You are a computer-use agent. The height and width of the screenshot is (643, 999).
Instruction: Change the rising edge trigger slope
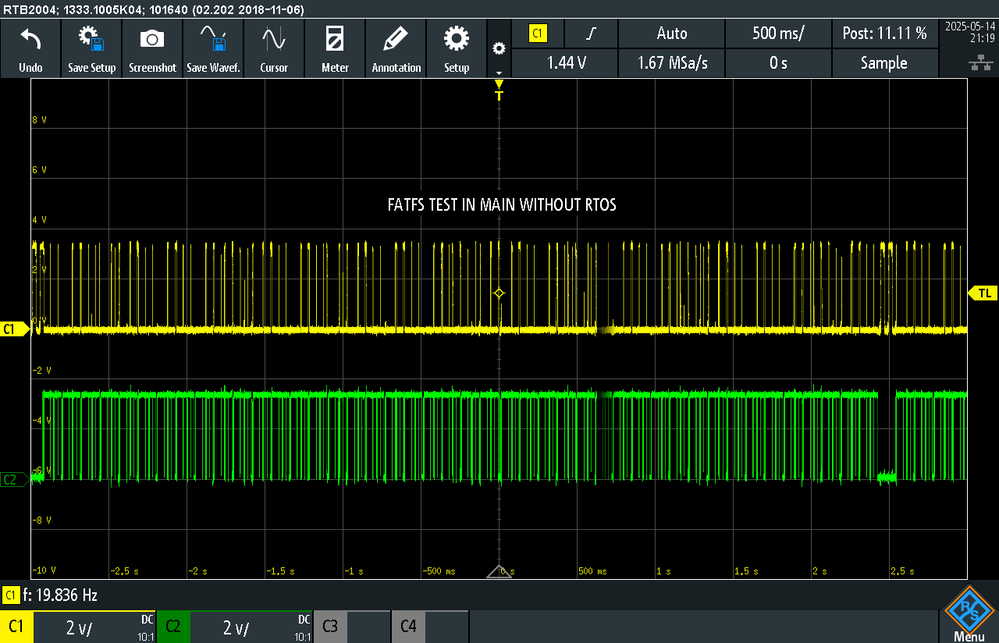pos(591,34)
